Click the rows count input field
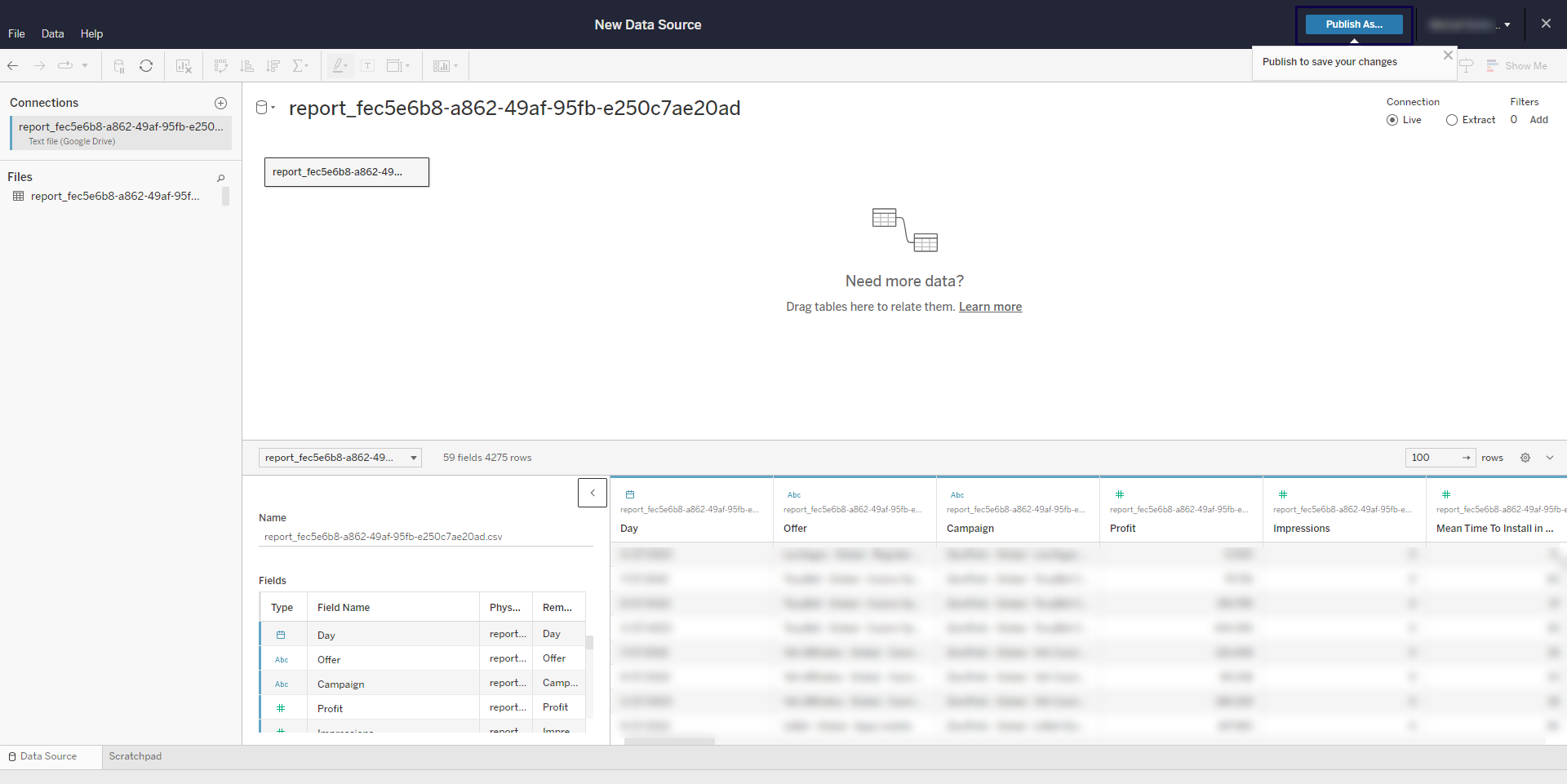 (x=1434, y=458)
